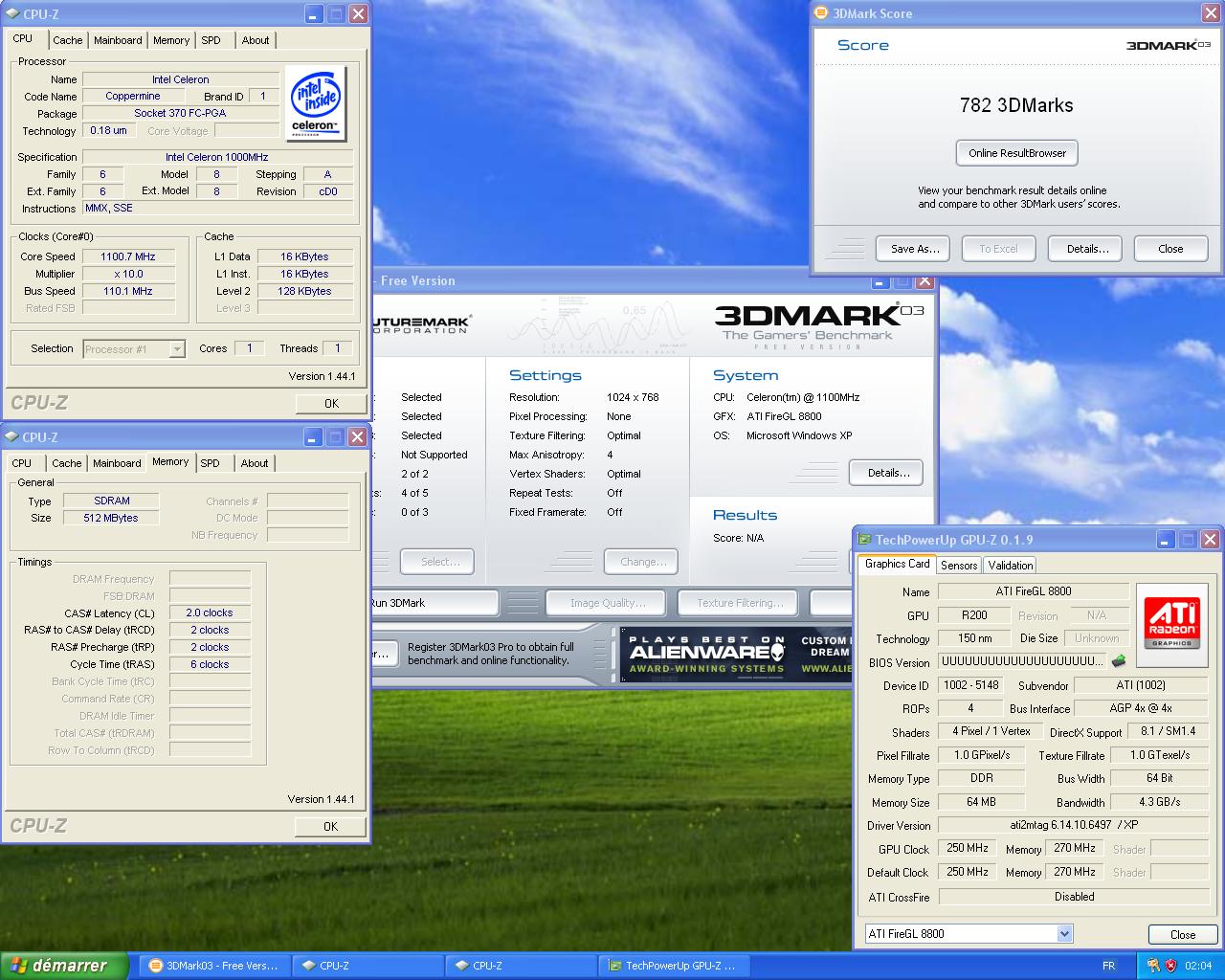Select Cache tab in memory-timings CPU-Z window
This screenshot has height=980, width=1225.
[x=67, y=463]
